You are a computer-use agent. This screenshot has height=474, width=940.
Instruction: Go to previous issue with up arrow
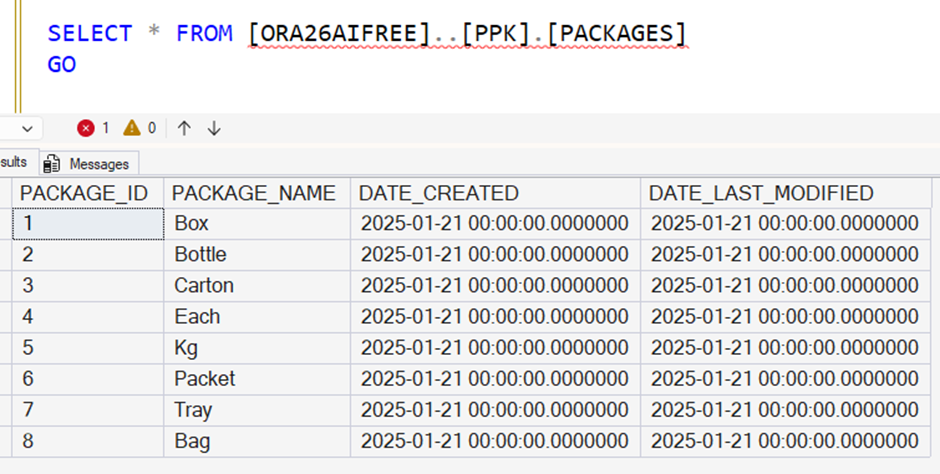[x=184, y=128]
